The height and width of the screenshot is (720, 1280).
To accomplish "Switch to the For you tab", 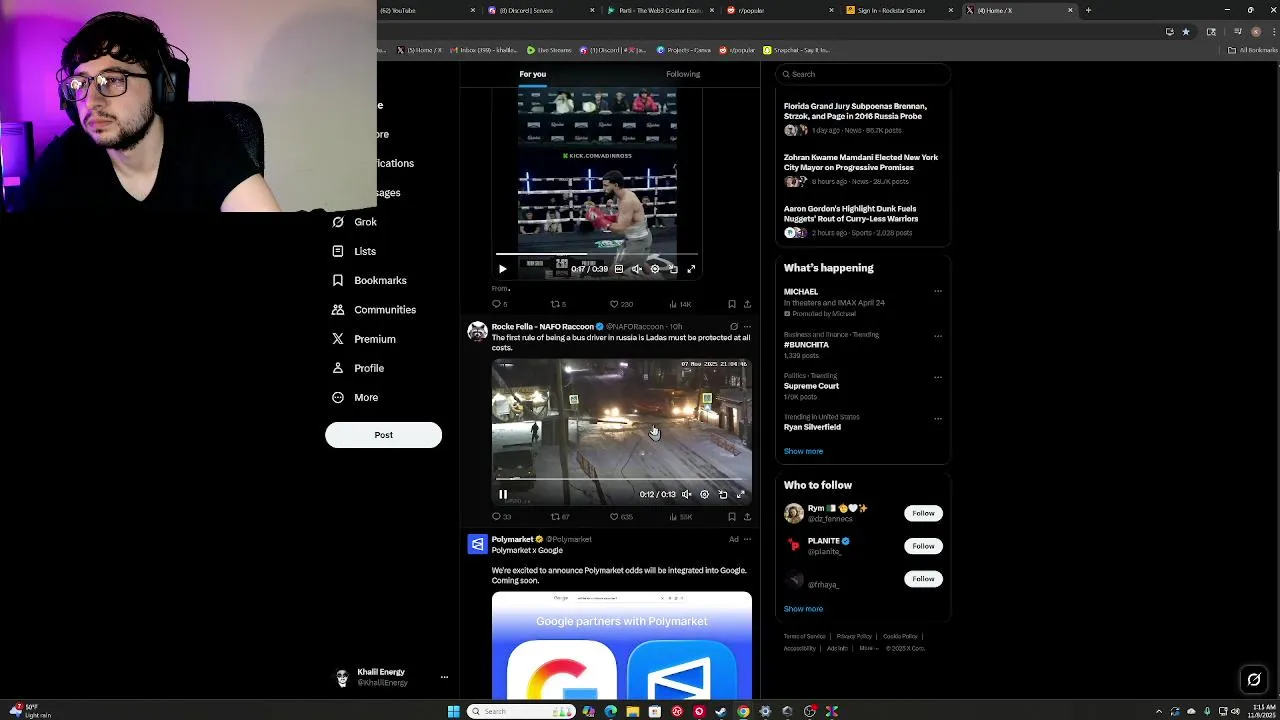I will tap(533, 74).
